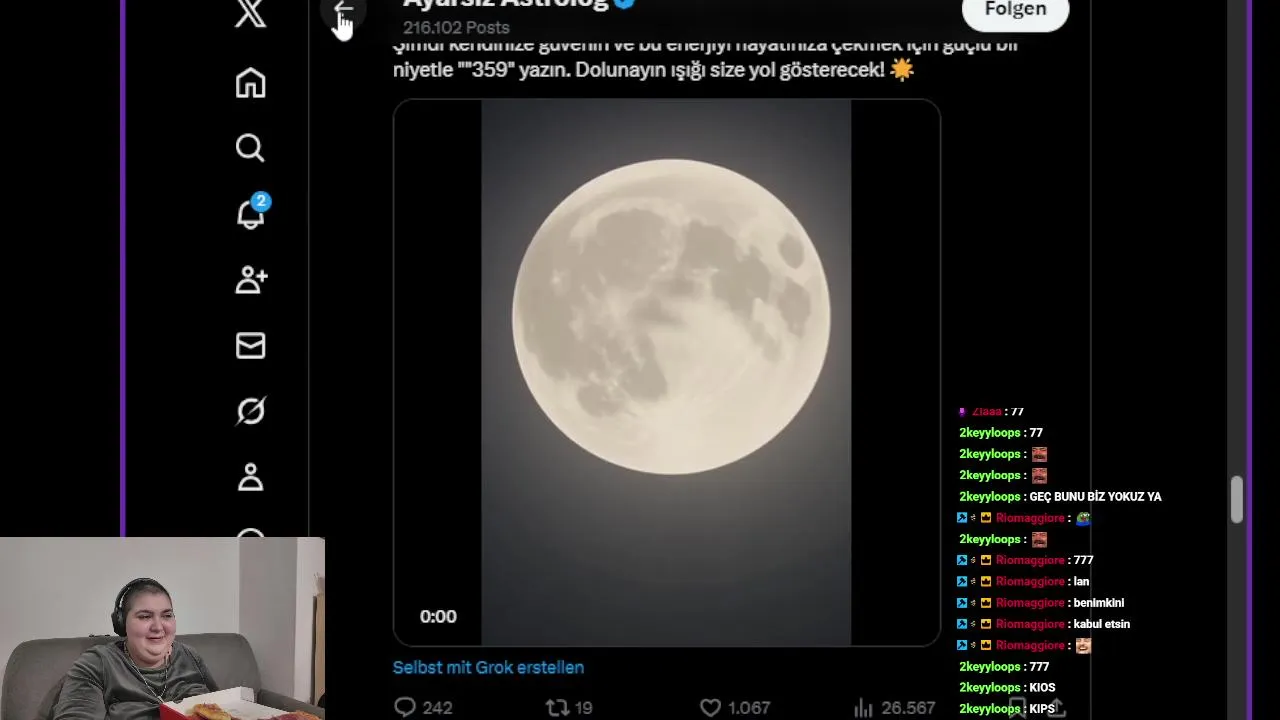Open the Profile person icon
Image resolution: width=1280 pixels, height=720 pixels.
coord(250,477)
